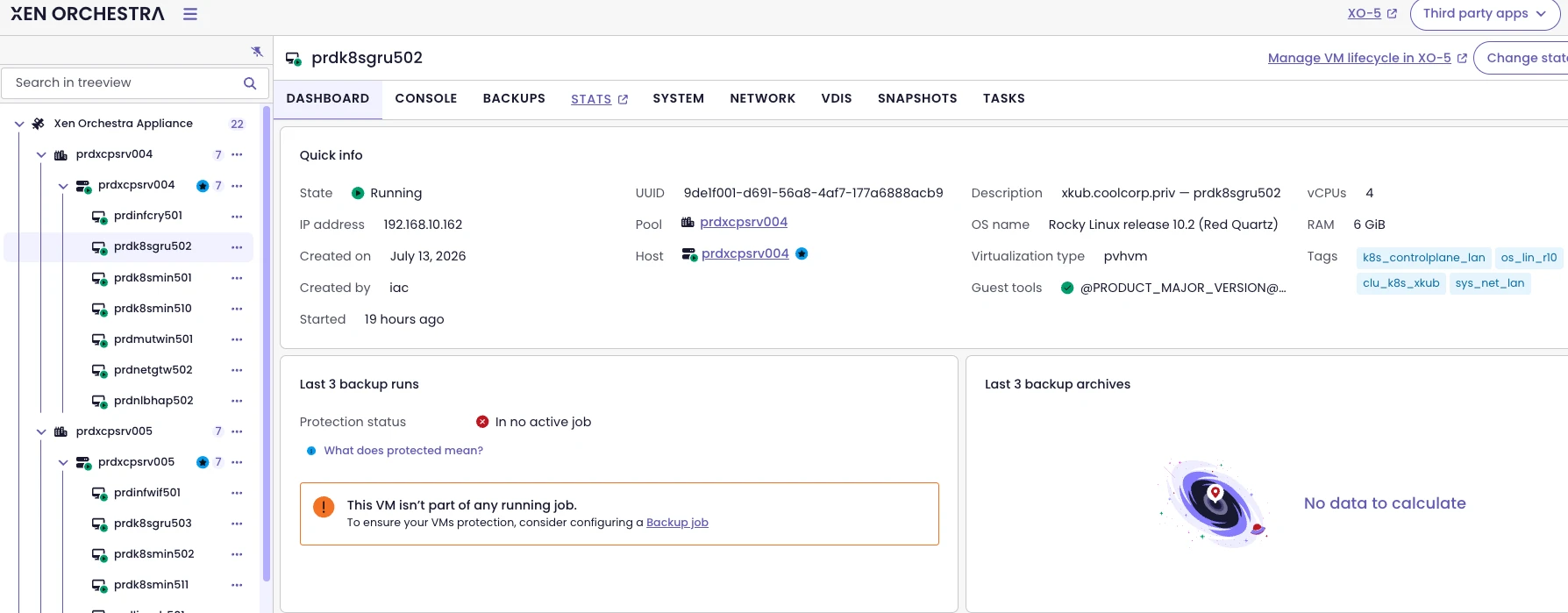Open the more options dots for prdnlbhap502
This screenshot has width=1568, height=613.
(x=237, y=401)
